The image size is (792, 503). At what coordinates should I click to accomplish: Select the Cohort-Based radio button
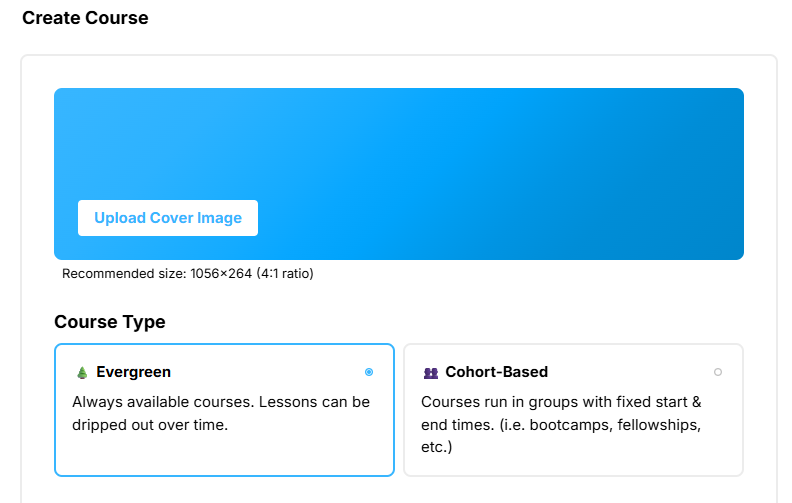(718, 372)
